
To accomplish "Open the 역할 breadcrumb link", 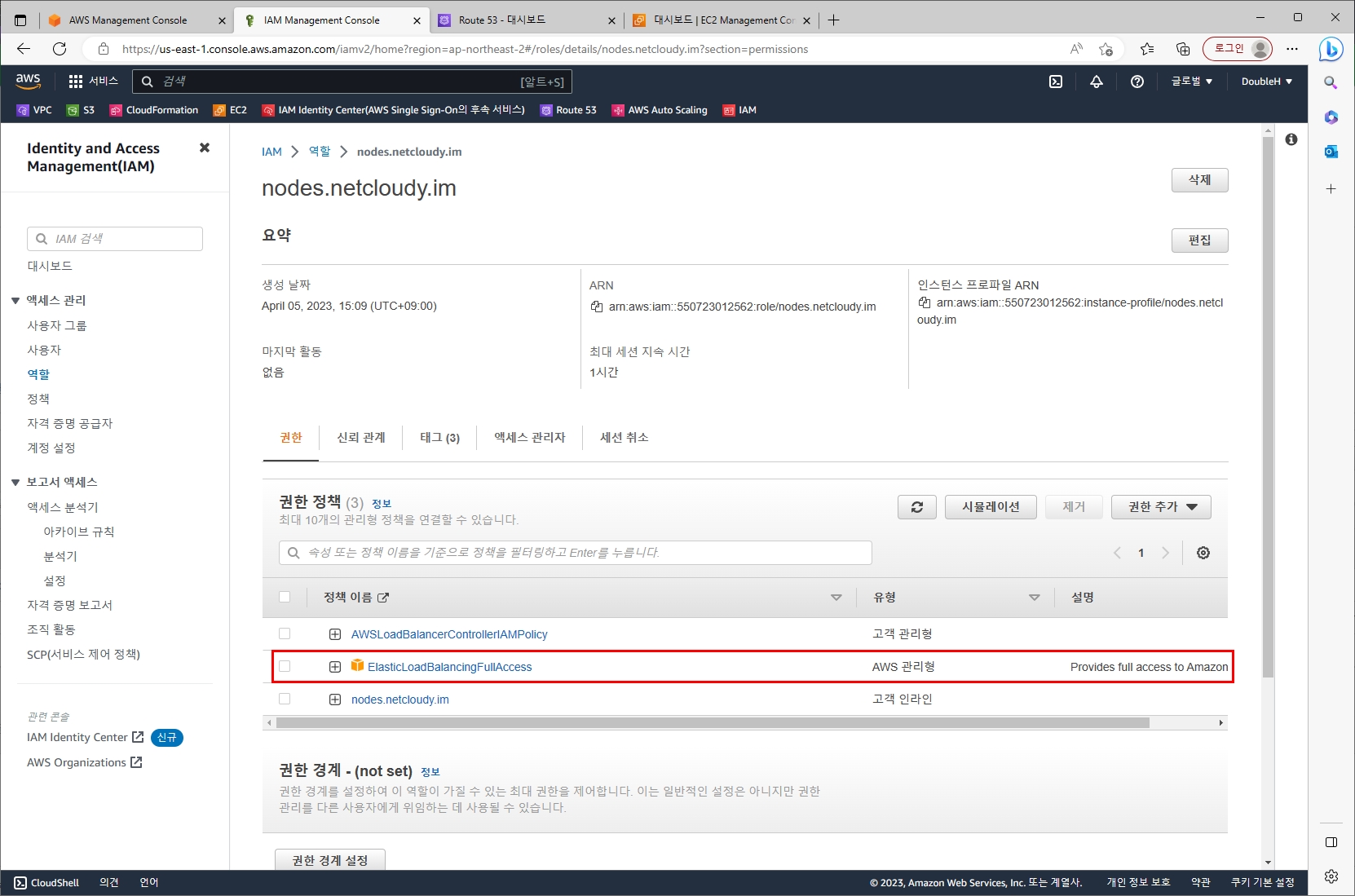I will [x=320, y=152].
